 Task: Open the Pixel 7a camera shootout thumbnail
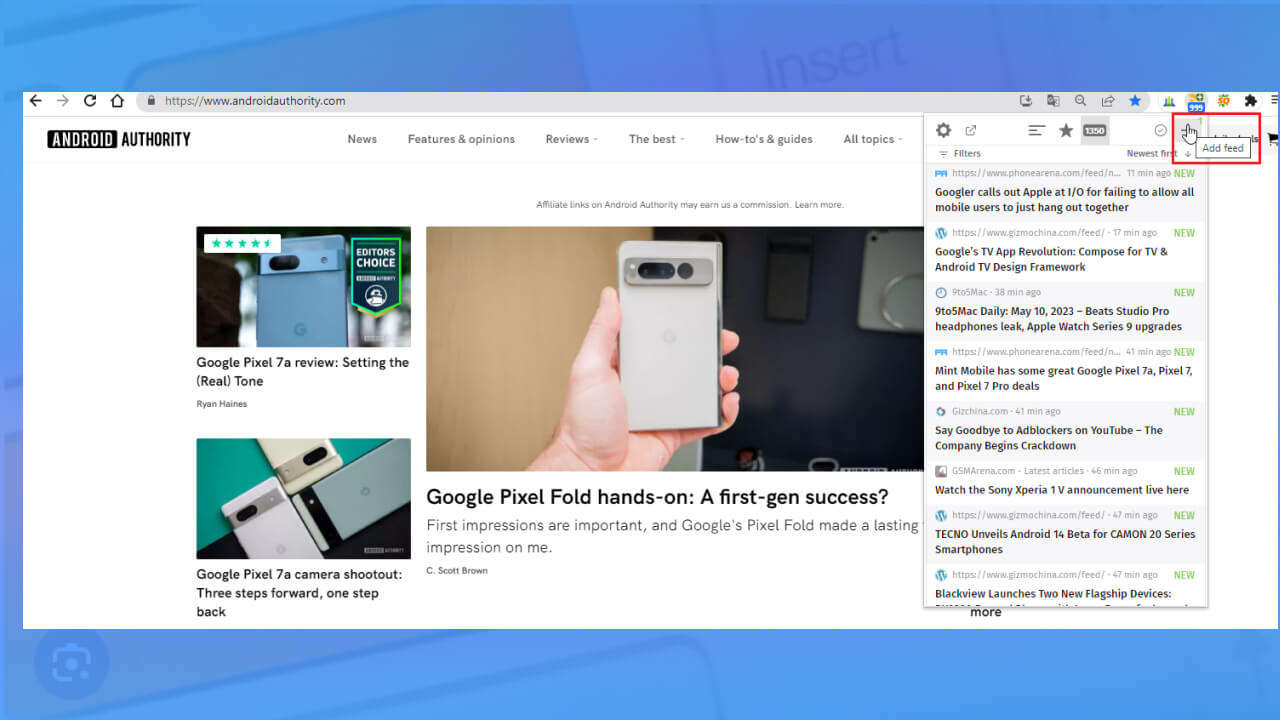(303, 498)
